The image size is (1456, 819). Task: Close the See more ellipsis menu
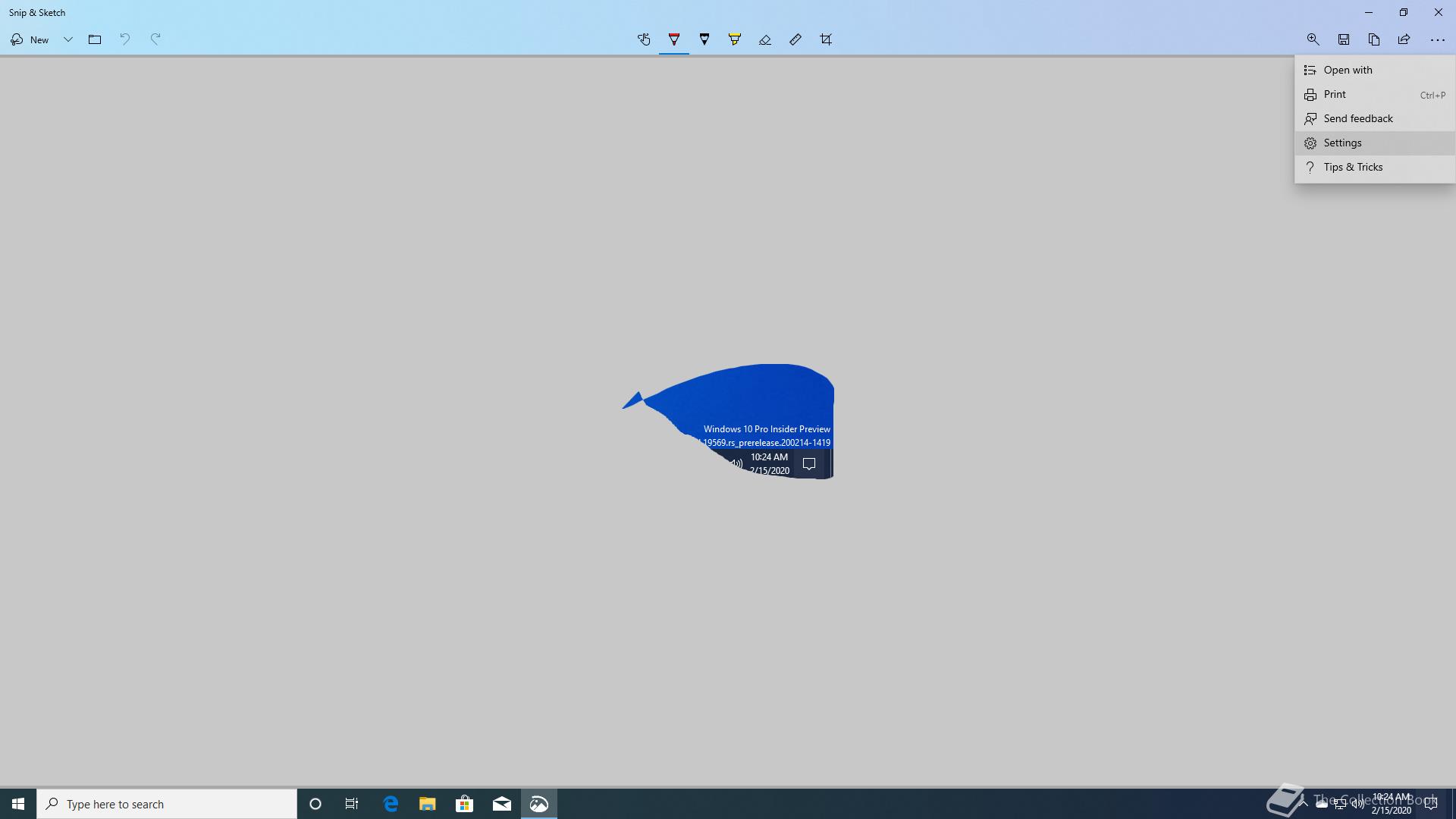coord(1437,39)
